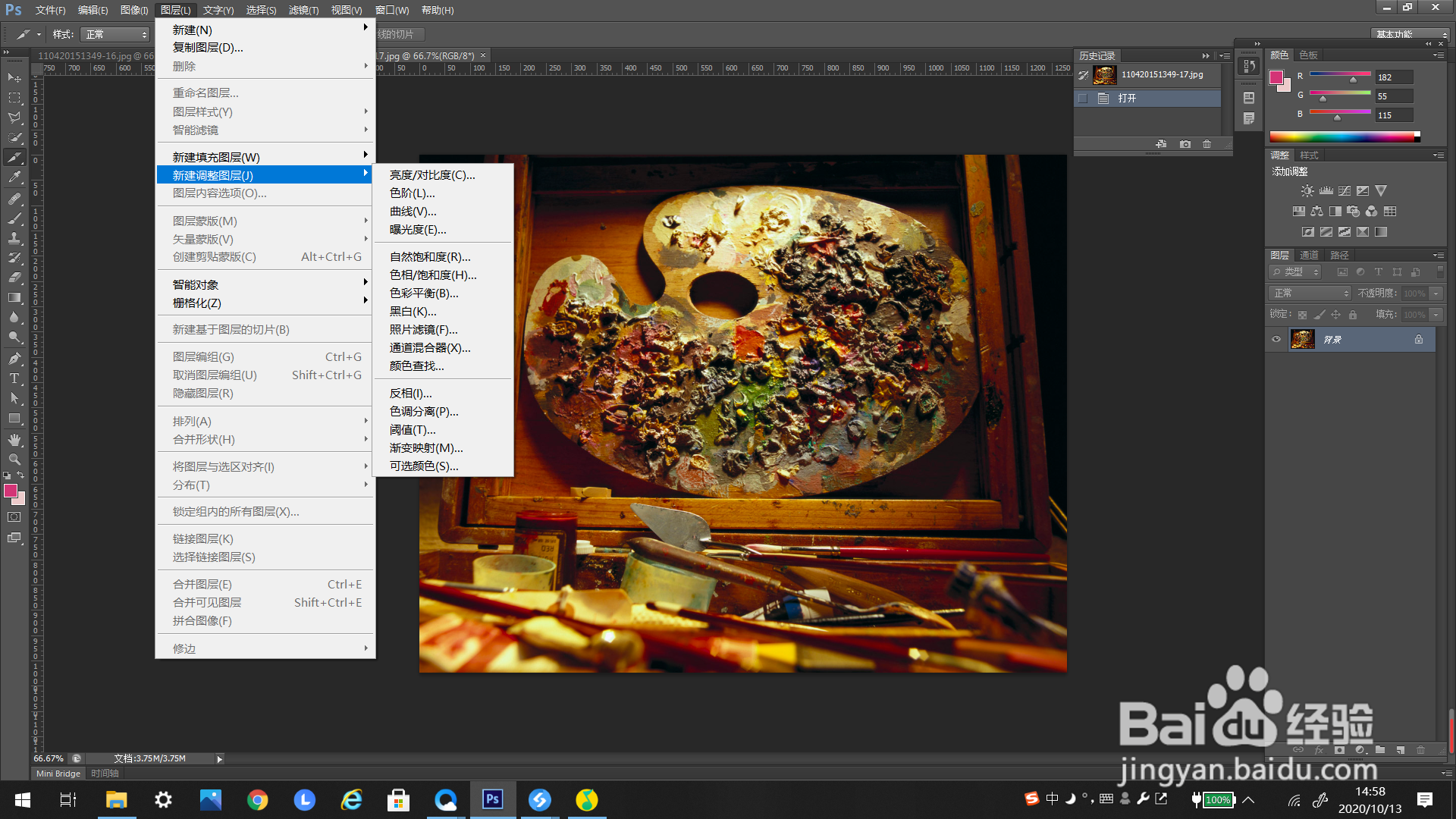Select the Eyedropper tool

tap(14, 177)
